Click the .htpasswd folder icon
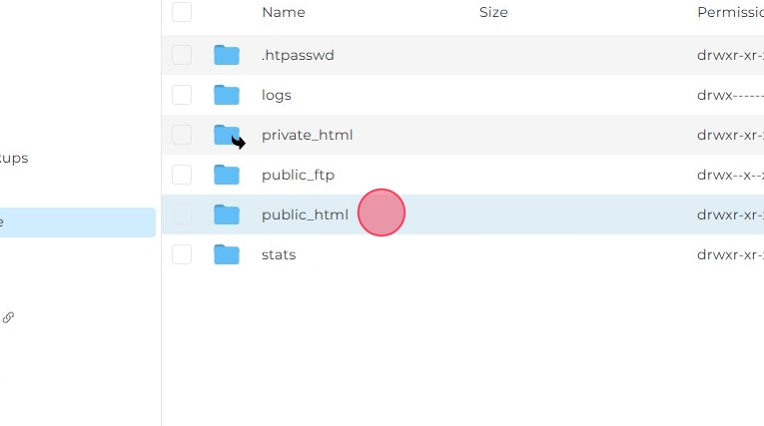This screenshot has height=426, width=764. (x=227, y=55)
